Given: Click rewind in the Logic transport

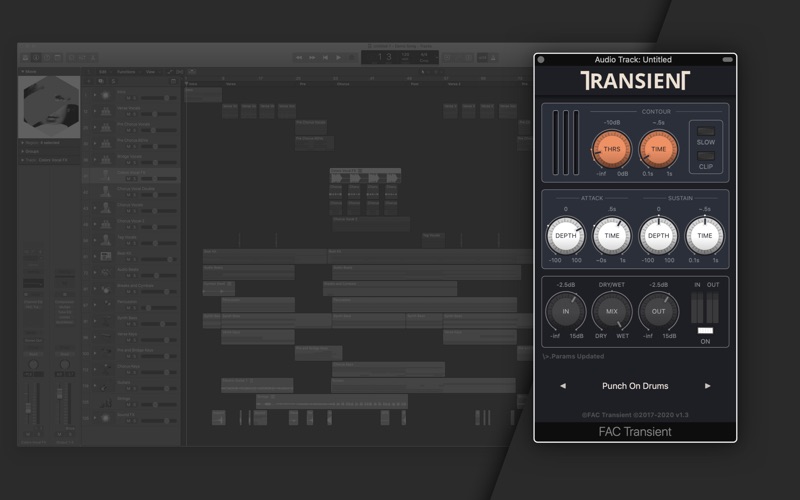Looking at the screenshot, I should point(299,58).
